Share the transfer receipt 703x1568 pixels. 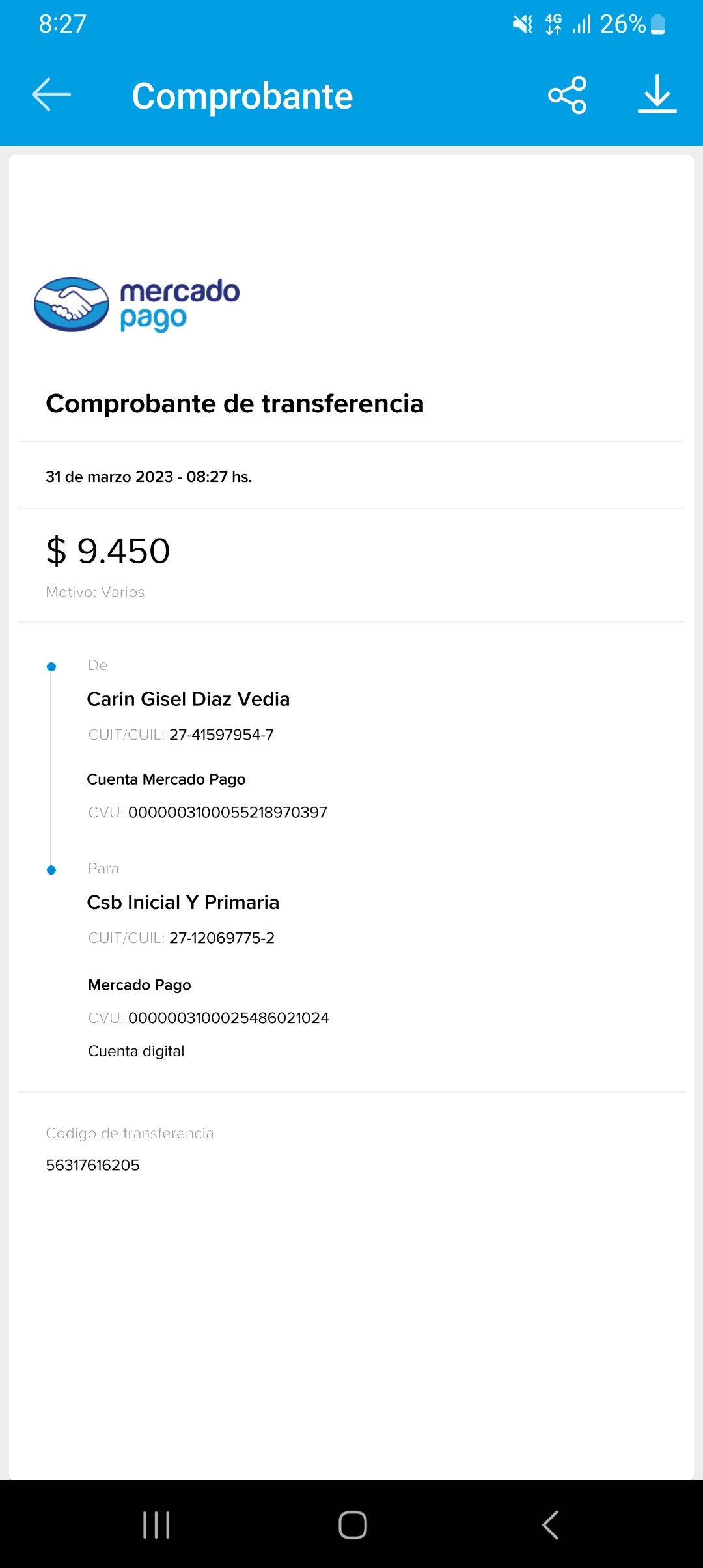click(x=567, y=95)
